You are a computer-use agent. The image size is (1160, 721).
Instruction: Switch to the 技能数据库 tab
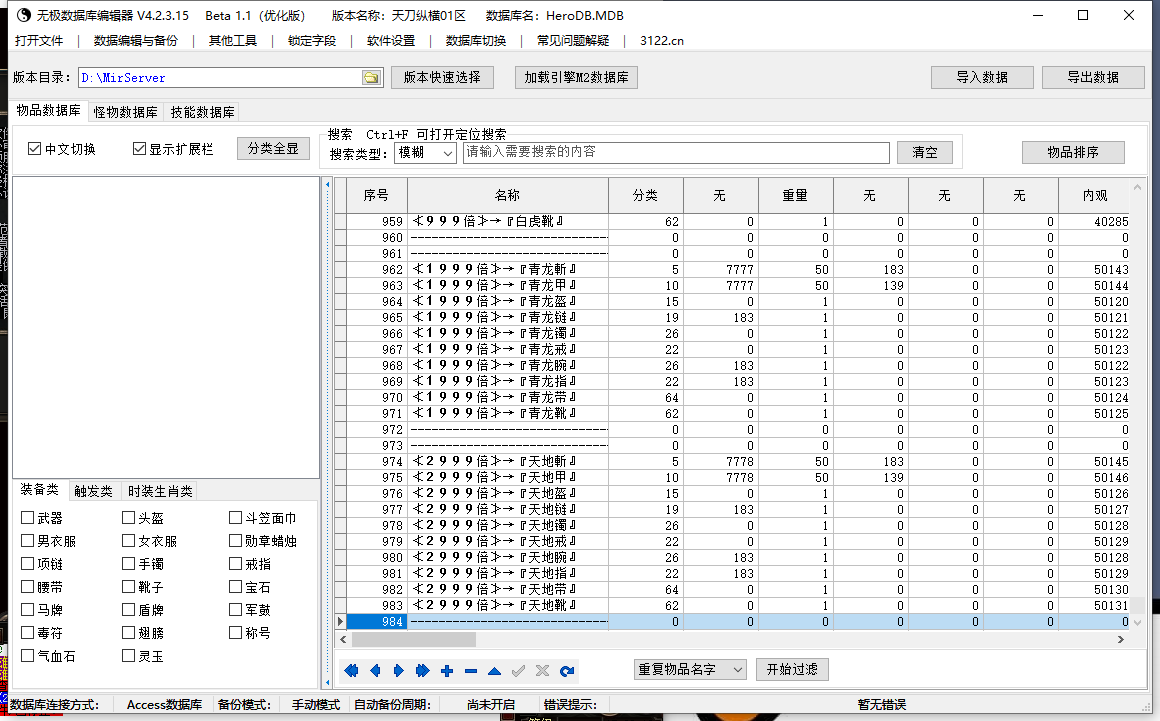point(203,112)
